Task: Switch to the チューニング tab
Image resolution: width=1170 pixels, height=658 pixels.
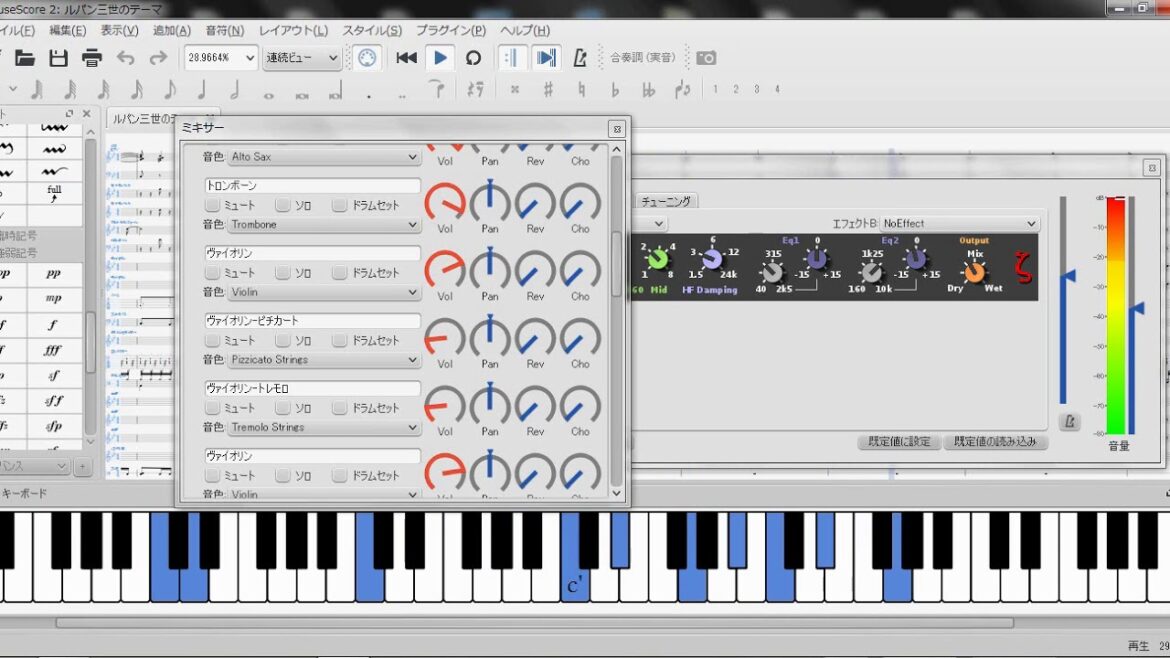Action: click(666, 201)
